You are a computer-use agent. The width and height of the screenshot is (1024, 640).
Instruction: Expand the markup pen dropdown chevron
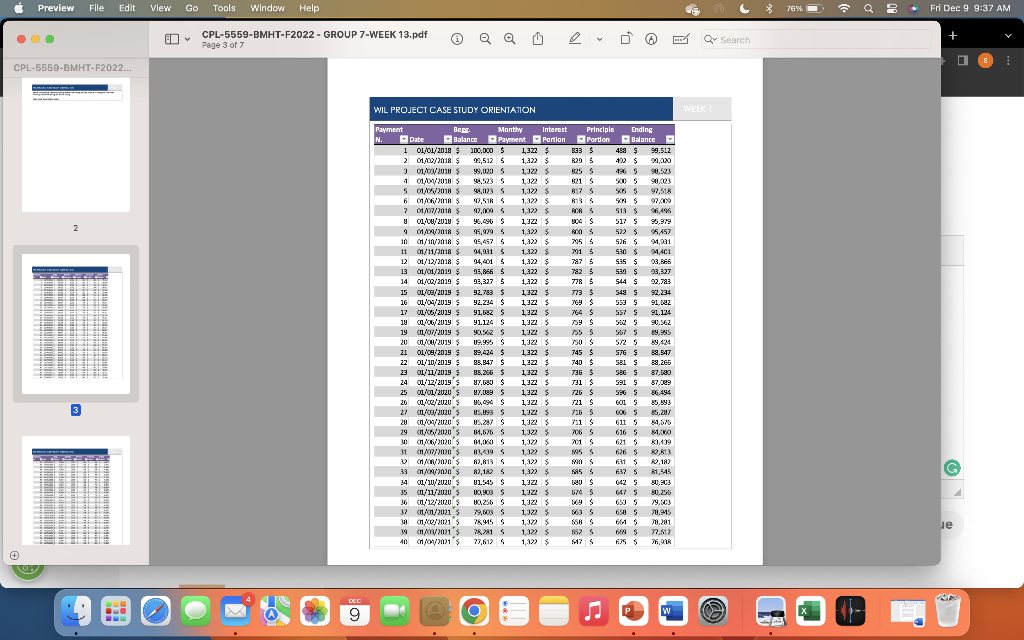pyautogui.click(x=598, y=37)
